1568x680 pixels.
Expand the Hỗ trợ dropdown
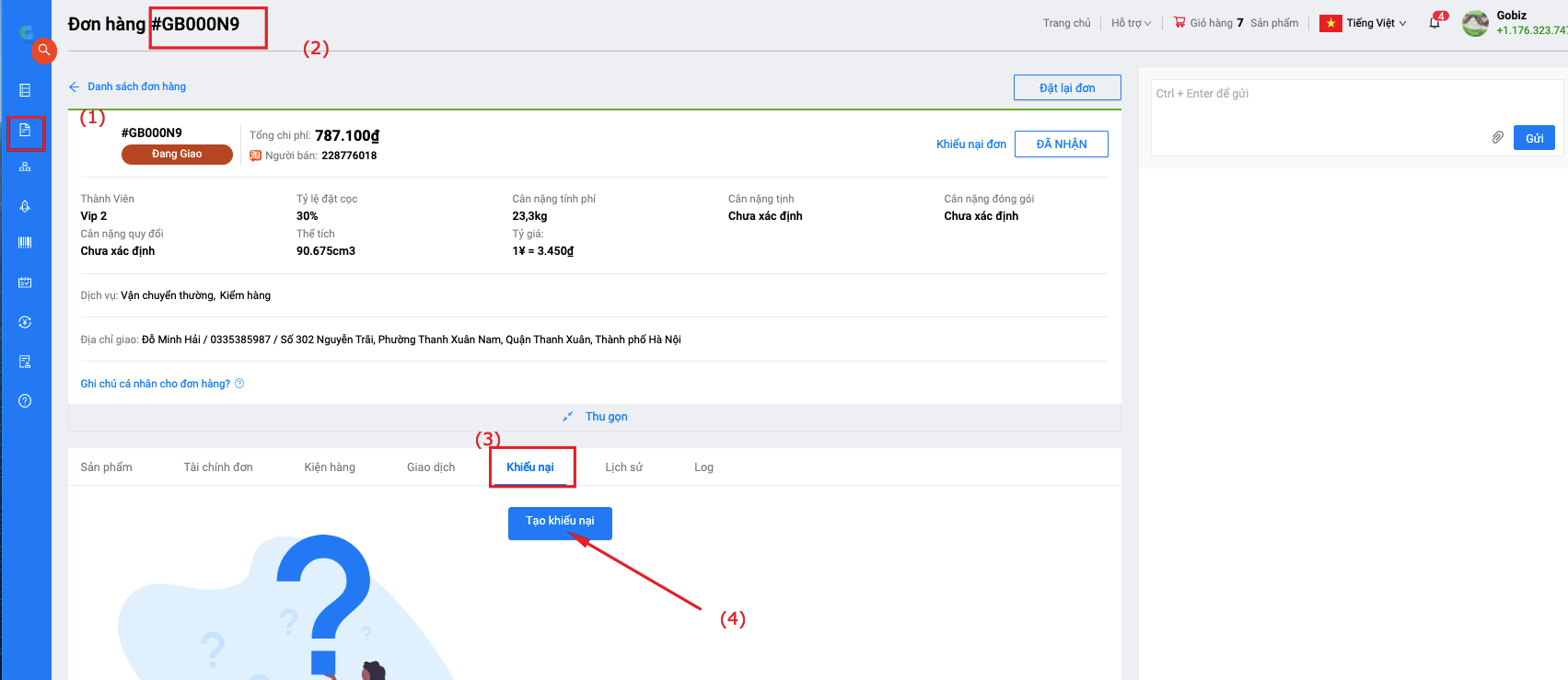coord(1131,23)
